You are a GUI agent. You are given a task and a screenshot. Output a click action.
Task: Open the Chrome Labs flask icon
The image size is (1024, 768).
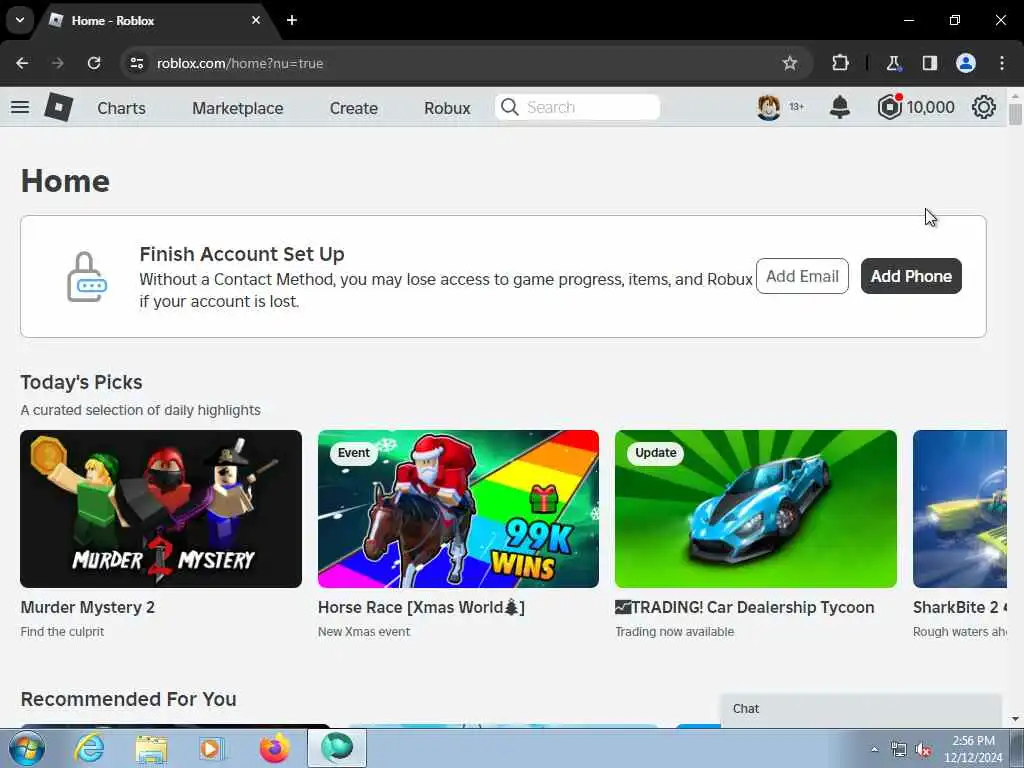[x=893, y=63]
